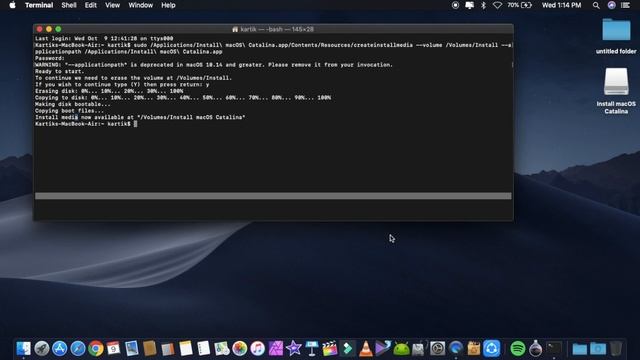Close the Terminal window with red button

pos(40,29)
